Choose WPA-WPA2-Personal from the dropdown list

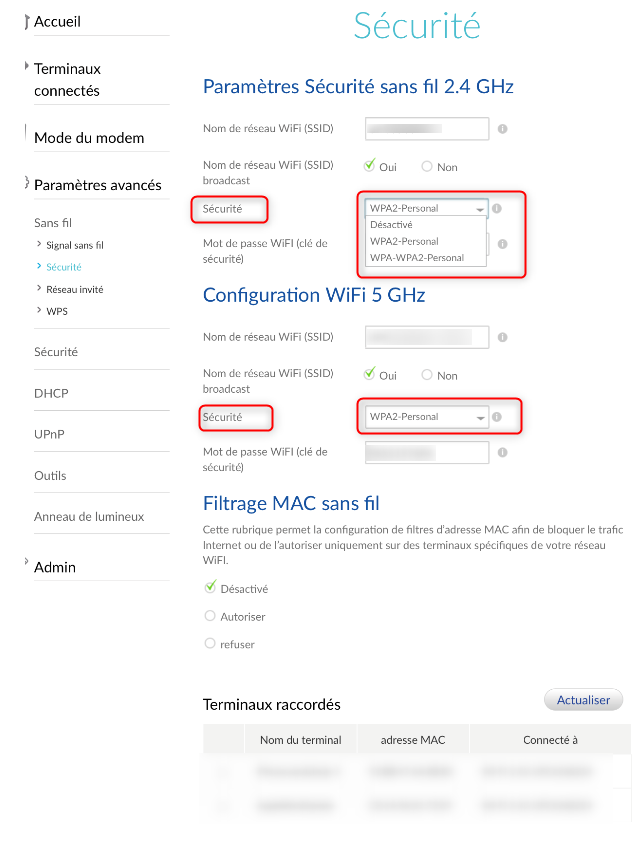[x=417, y=257]
